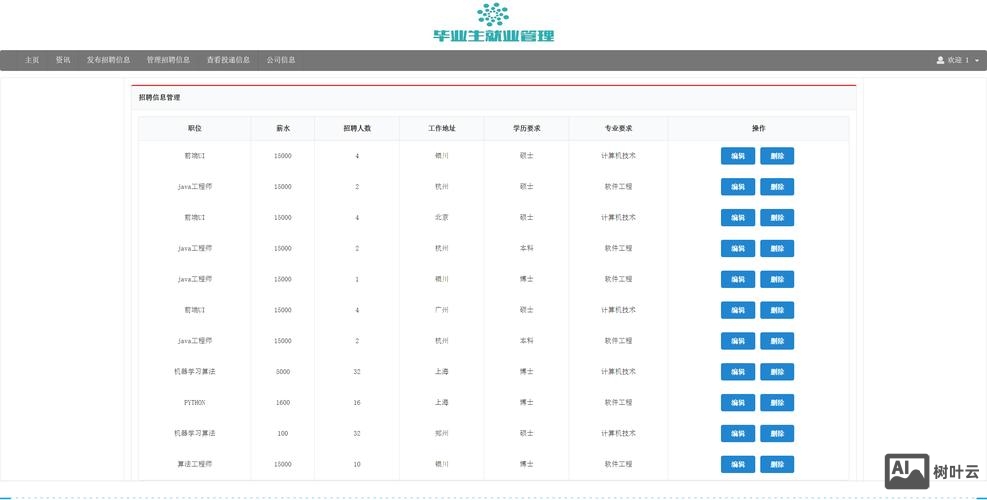Viewport: 987px width, 500px height.
Task: Delete the java工程师 row requiring 硕士
Action: pos(777,187)
